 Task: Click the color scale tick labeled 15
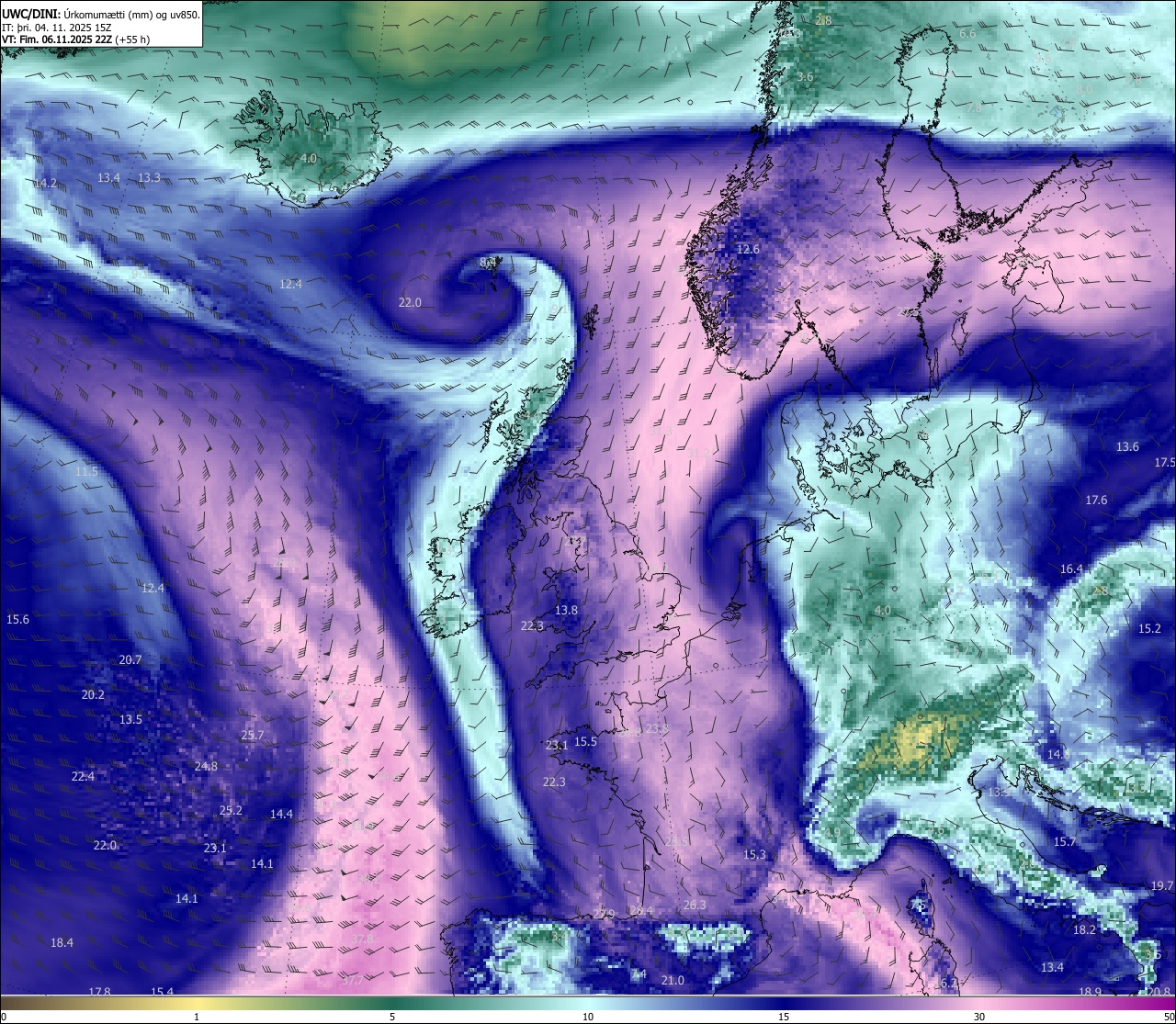[784, 1017]
